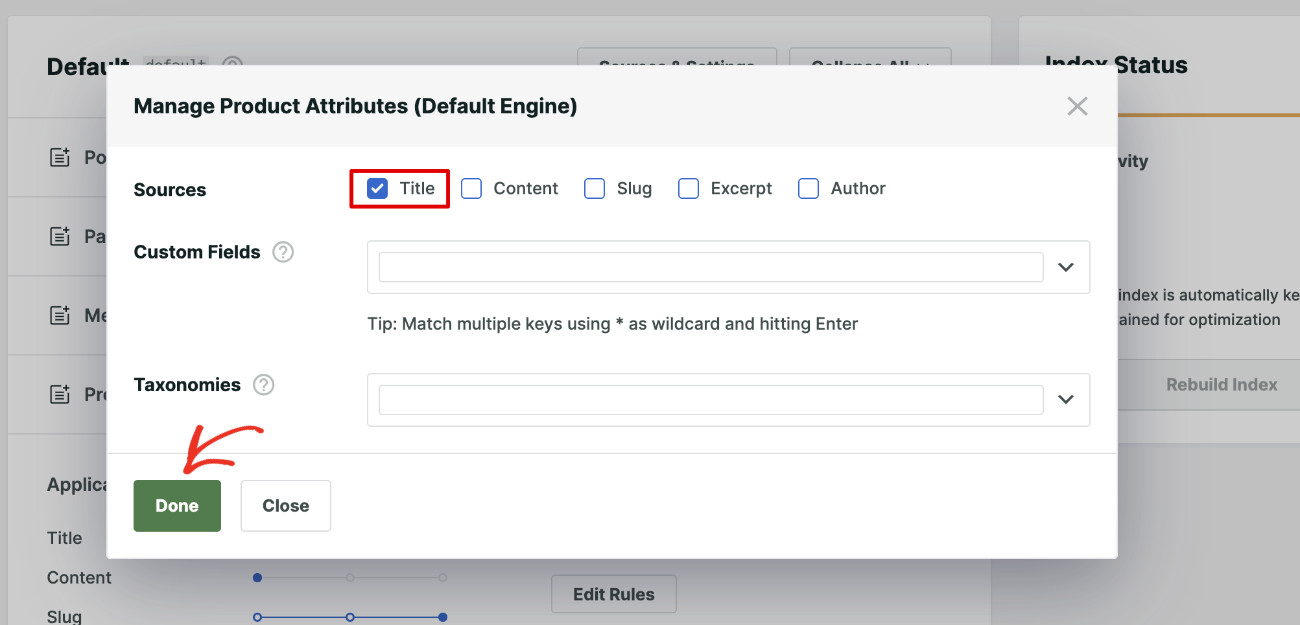Click the Done button

177,505
